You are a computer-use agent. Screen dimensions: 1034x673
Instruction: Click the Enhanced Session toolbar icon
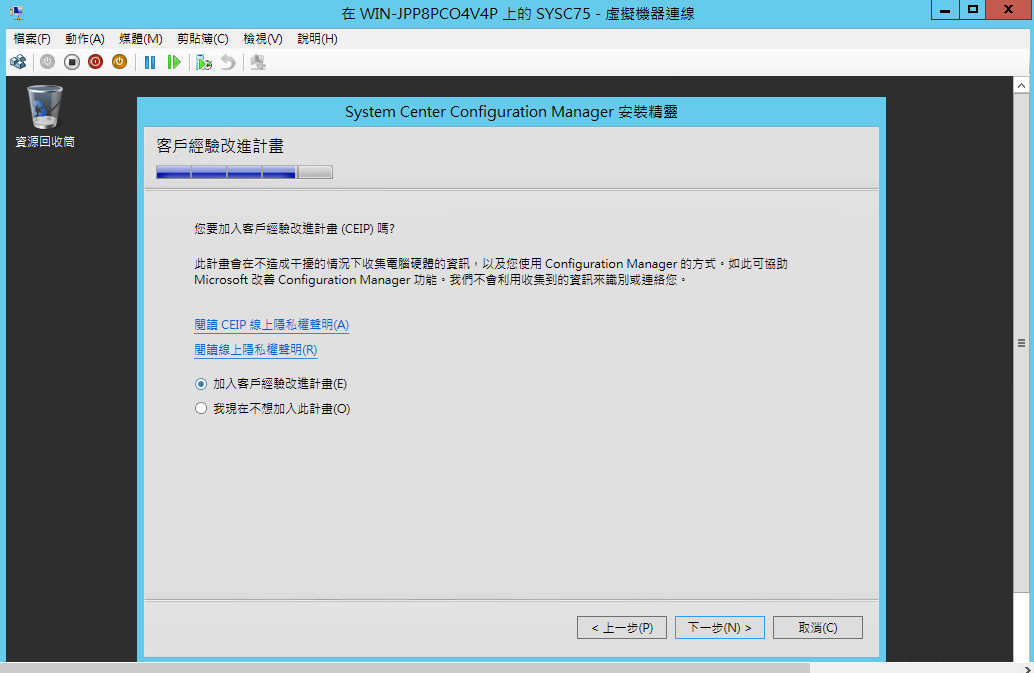click(x=258, y=63)
